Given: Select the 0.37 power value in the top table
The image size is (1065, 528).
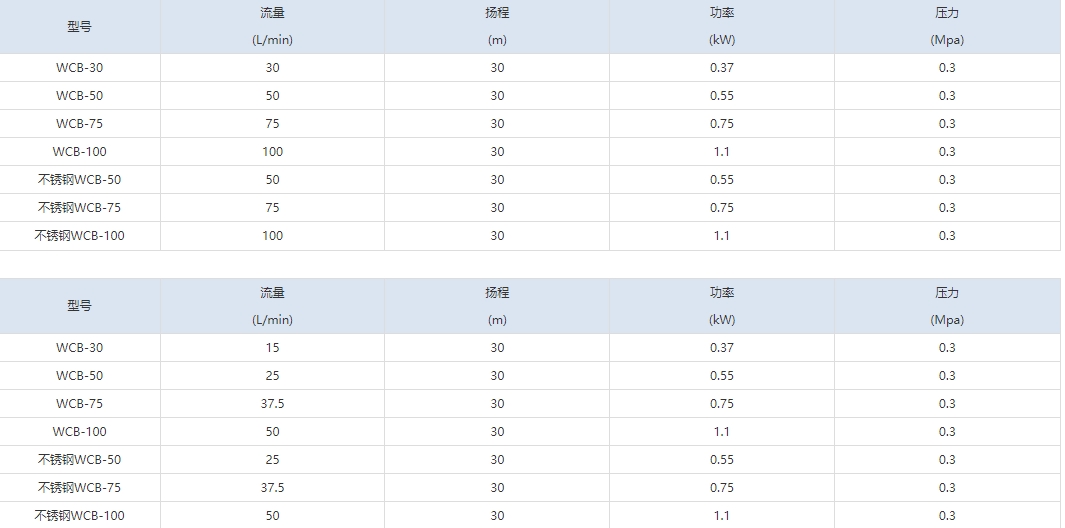Looking at the screenshot, I should click(x=722, y=68).
